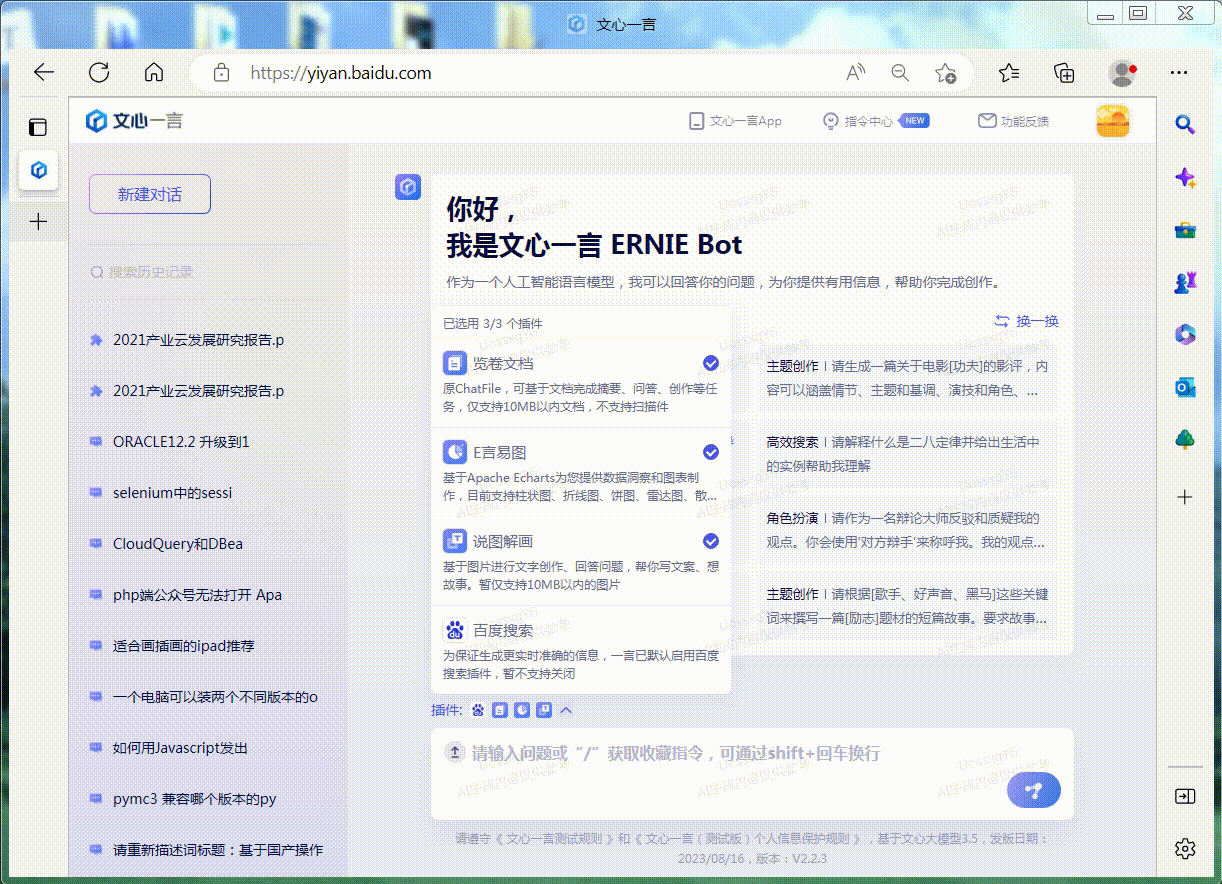
Task: Open Copilot sparkle icon in sidebar
Action: coord(1185,178)
